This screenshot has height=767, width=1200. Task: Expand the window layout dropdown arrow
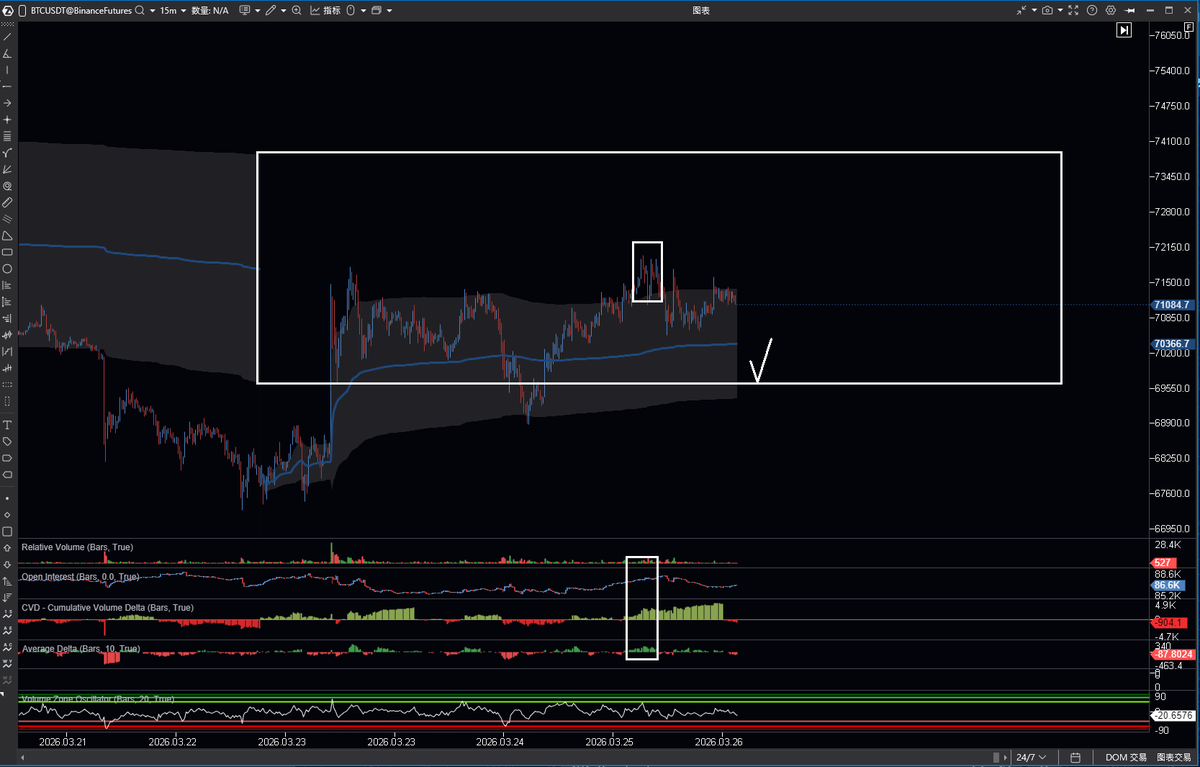pos(389,10)
